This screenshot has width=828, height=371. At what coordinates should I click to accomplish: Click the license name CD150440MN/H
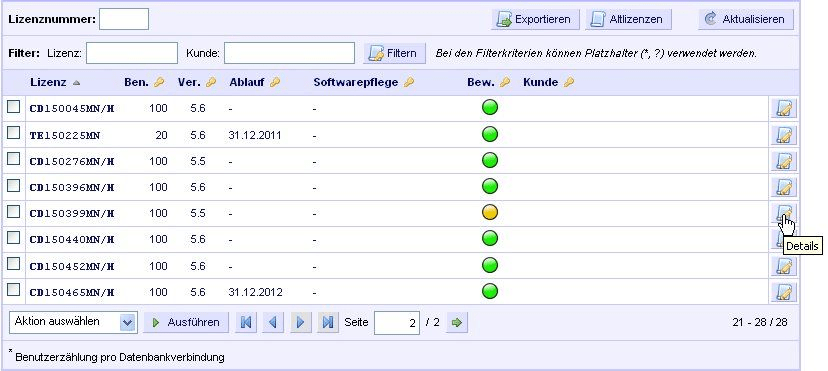click(72, 240)
